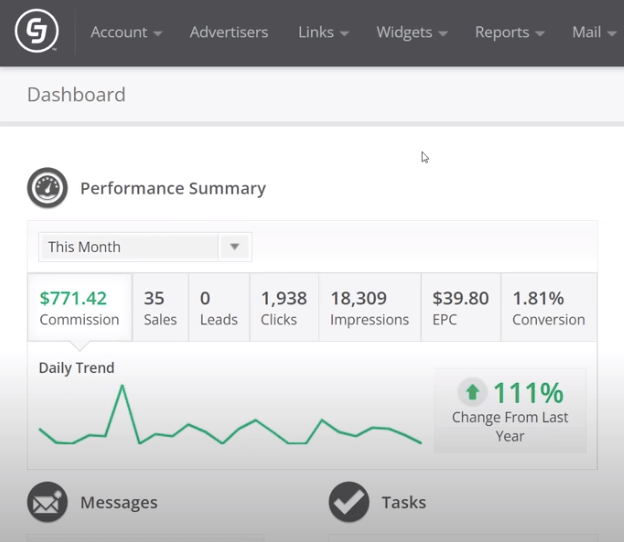This screenshot has width=624, height=542.
Task: Click the period selector arrow button
Action: (235, 247)
